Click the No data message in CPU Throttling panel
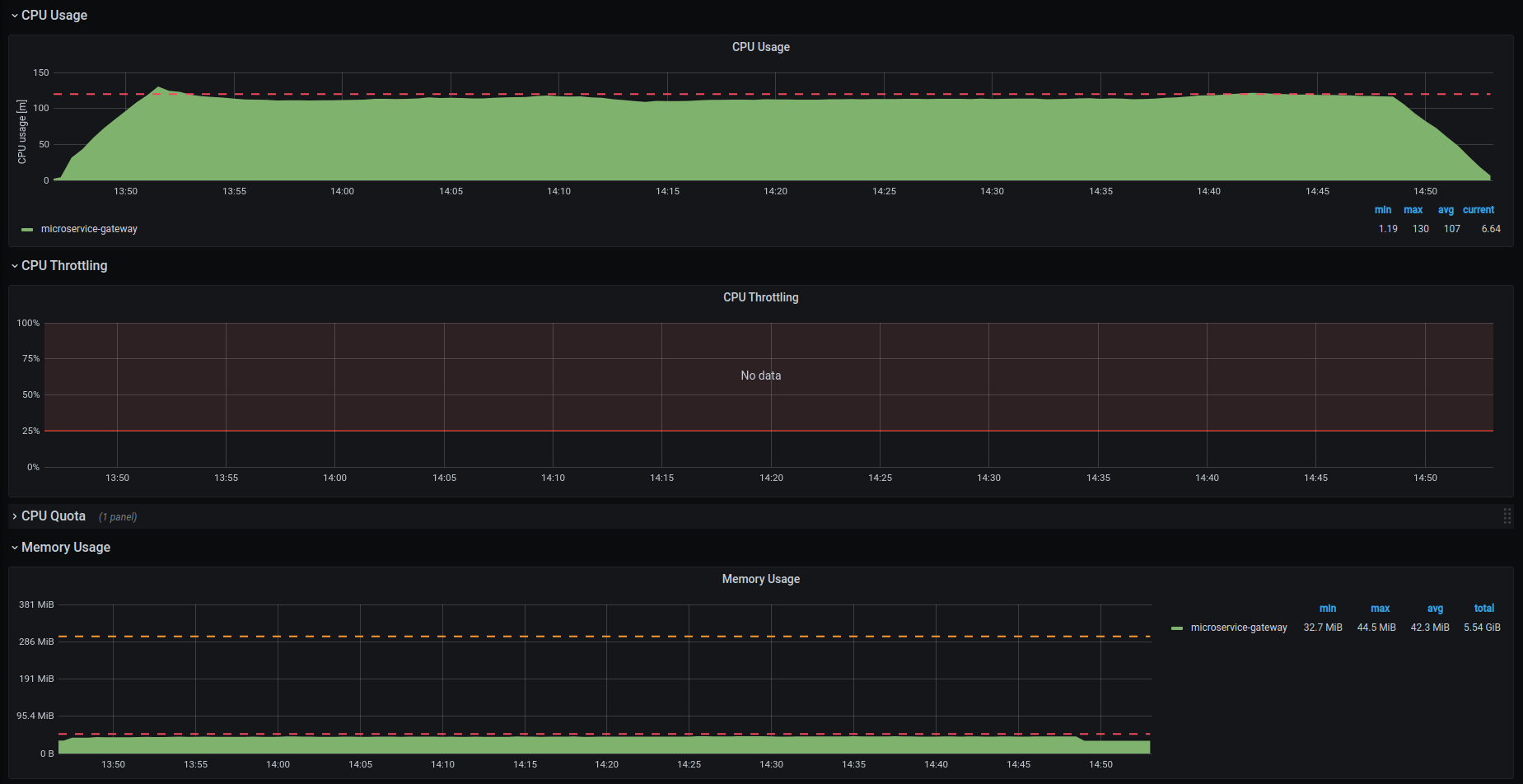 click(760, 375)
